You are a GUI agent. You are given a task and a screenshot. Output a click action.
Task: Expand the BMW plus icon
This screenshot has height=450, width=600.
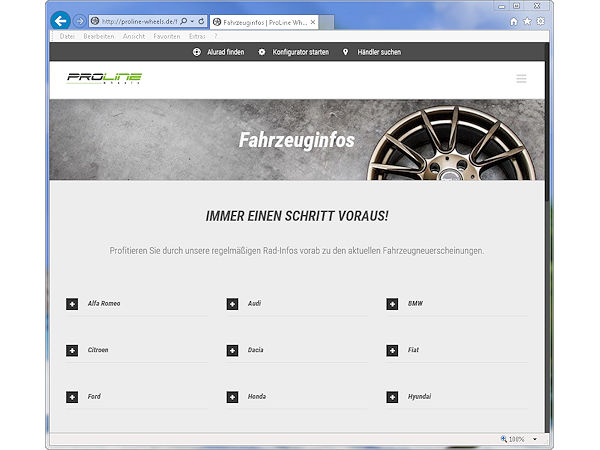392,304
